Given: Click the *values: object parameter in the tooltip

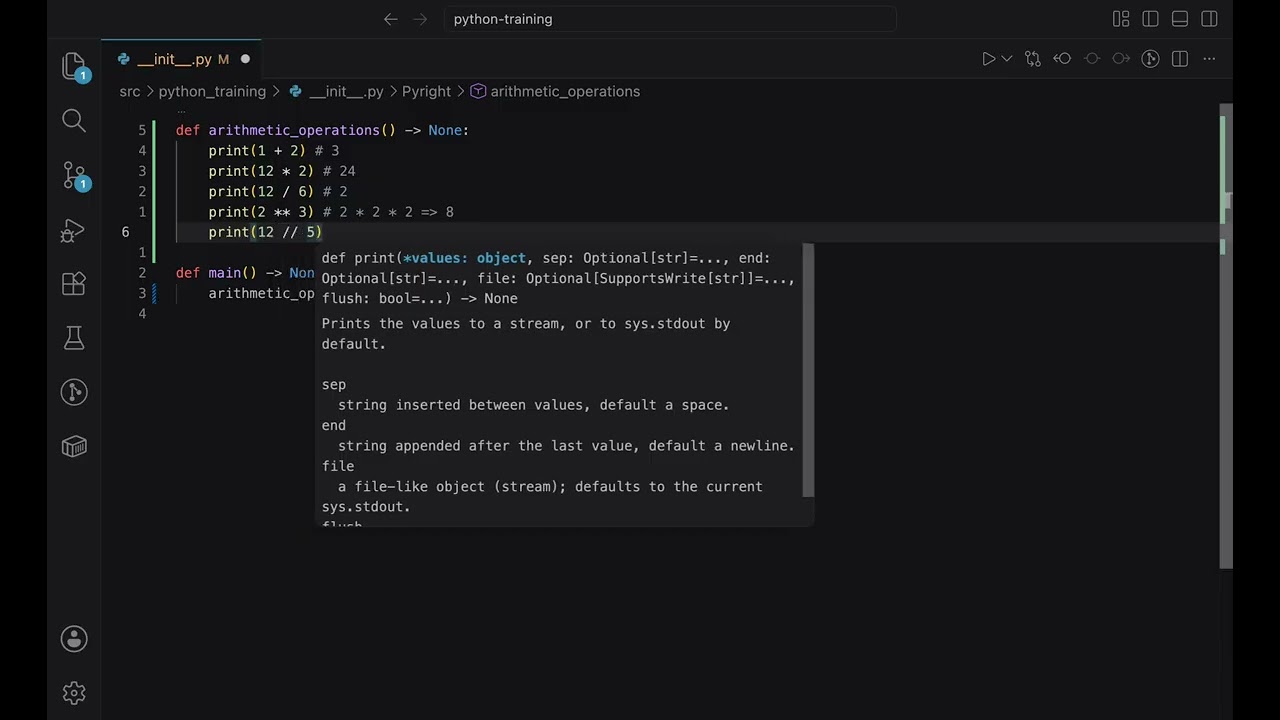Looking at the screenshot, I should pyautogui.click(x=464, y=258).
